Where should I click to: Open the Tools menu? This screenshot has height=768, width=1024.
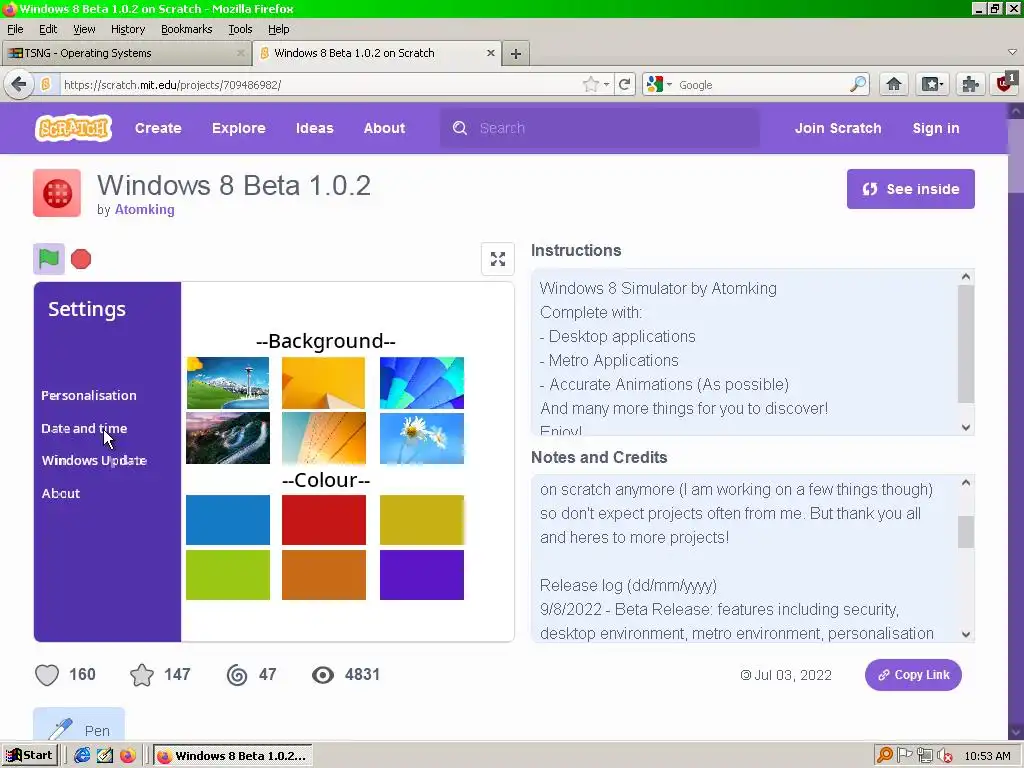(x=240, y=29)
